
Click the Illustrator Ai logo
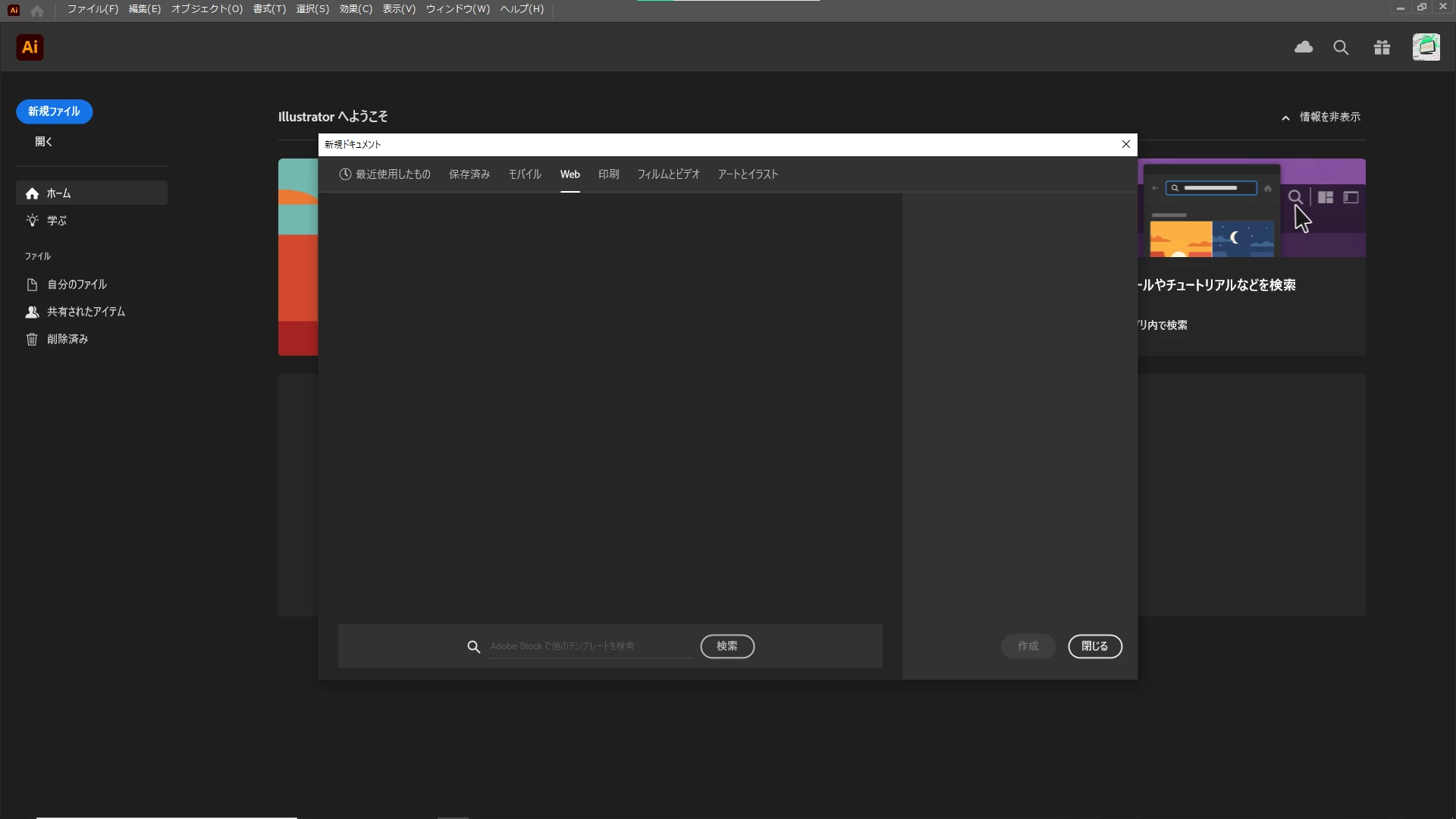coord(30,47)
